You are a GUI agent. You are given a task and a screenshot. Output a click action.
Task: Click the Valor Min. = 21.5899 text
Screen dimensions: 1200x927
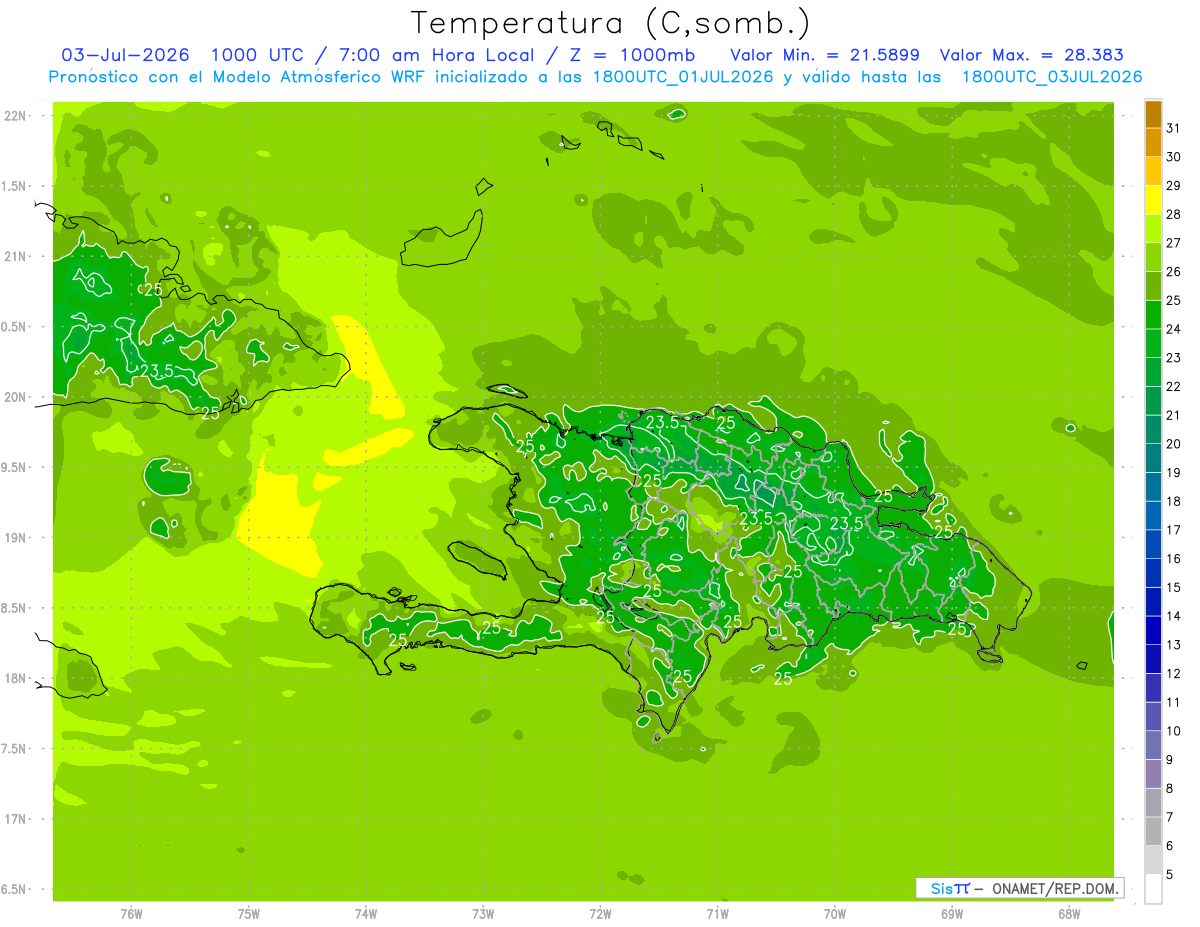[825, 55]
